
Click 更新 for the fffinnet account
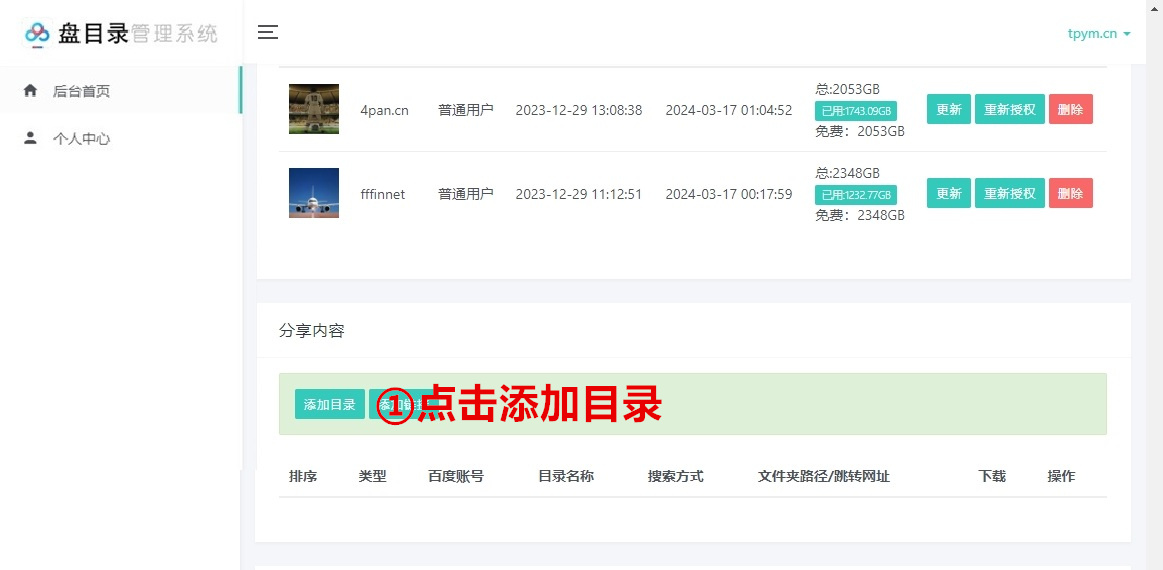949,193
